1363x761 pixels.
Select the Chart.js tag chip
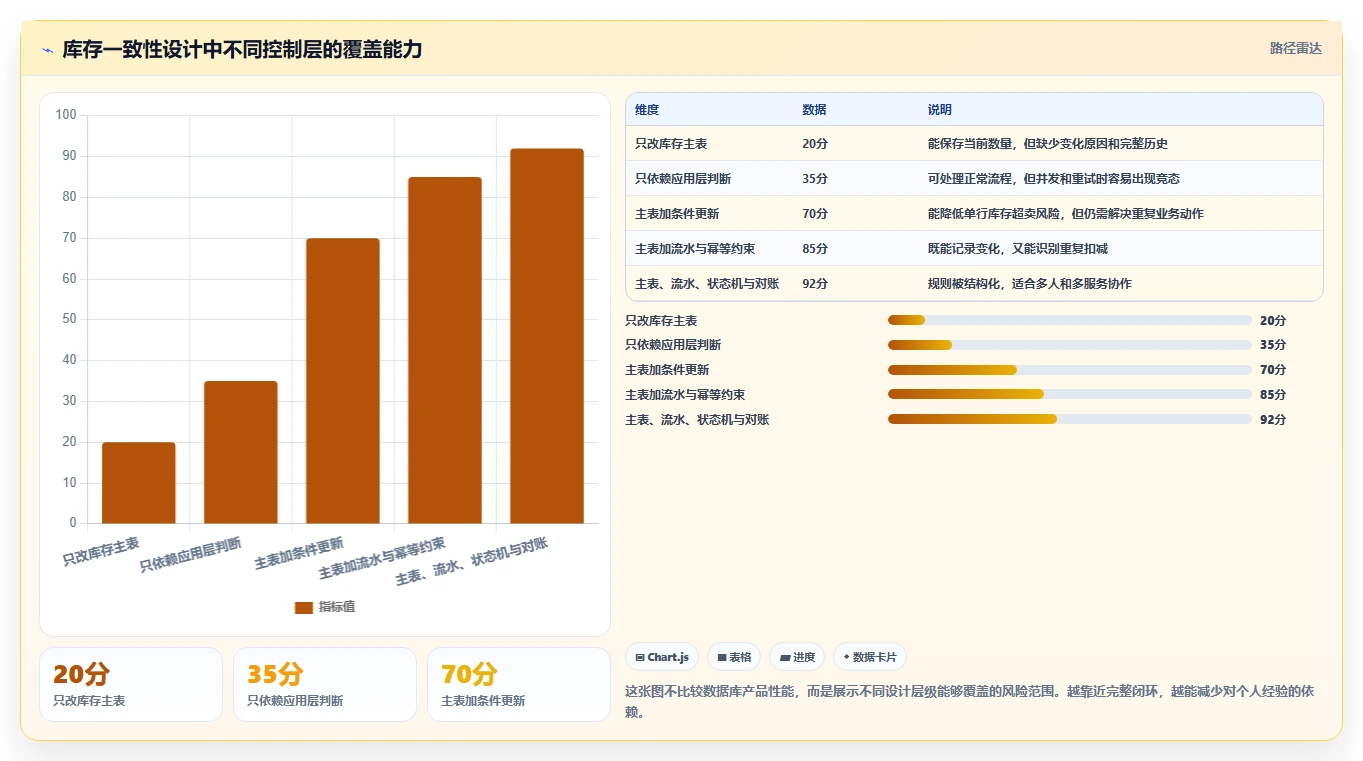662,657
